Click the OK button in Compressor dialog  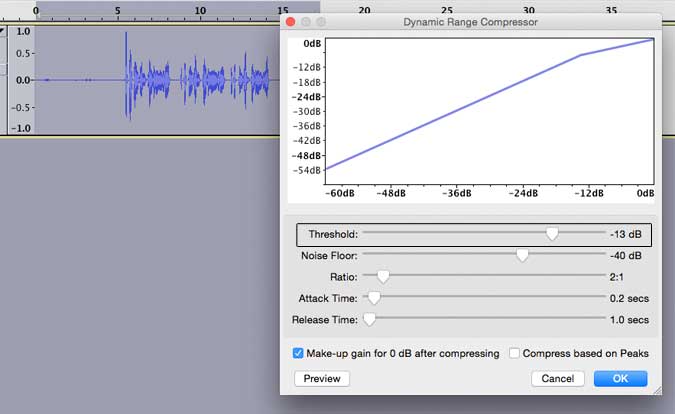620,379
